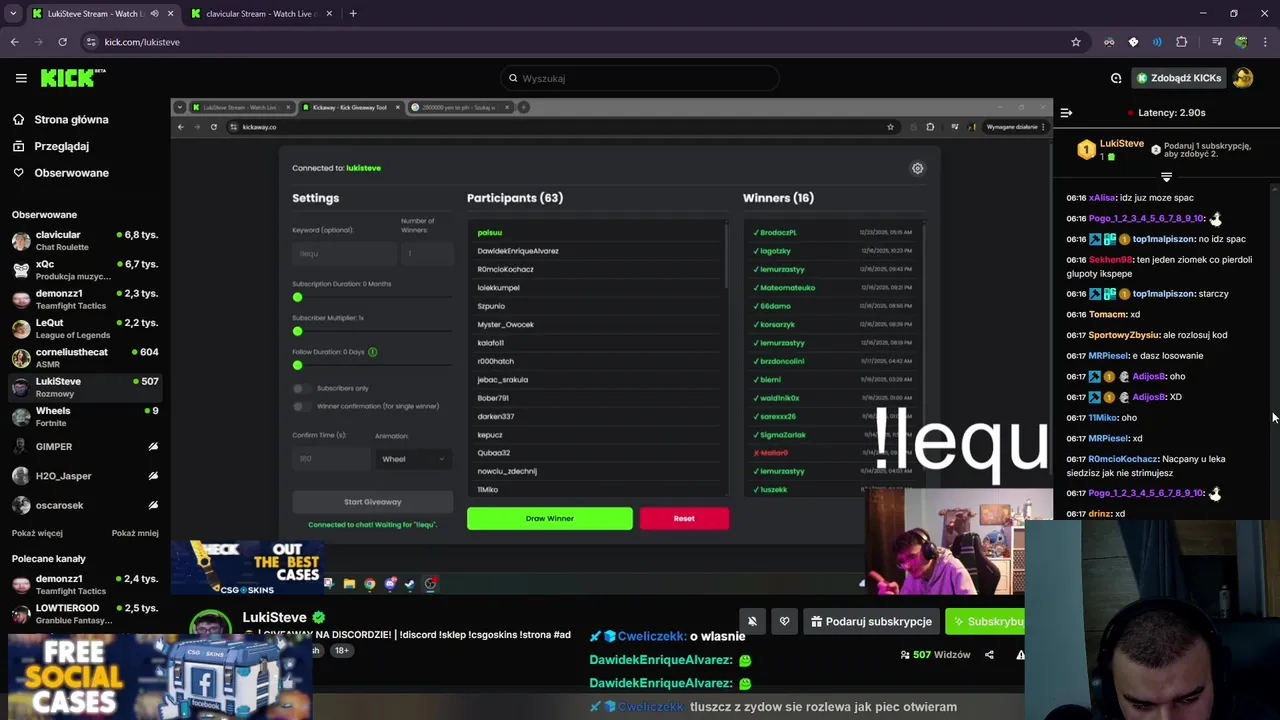Click participant DawidekEnriqueAlvarez

(x=518, y=251)
